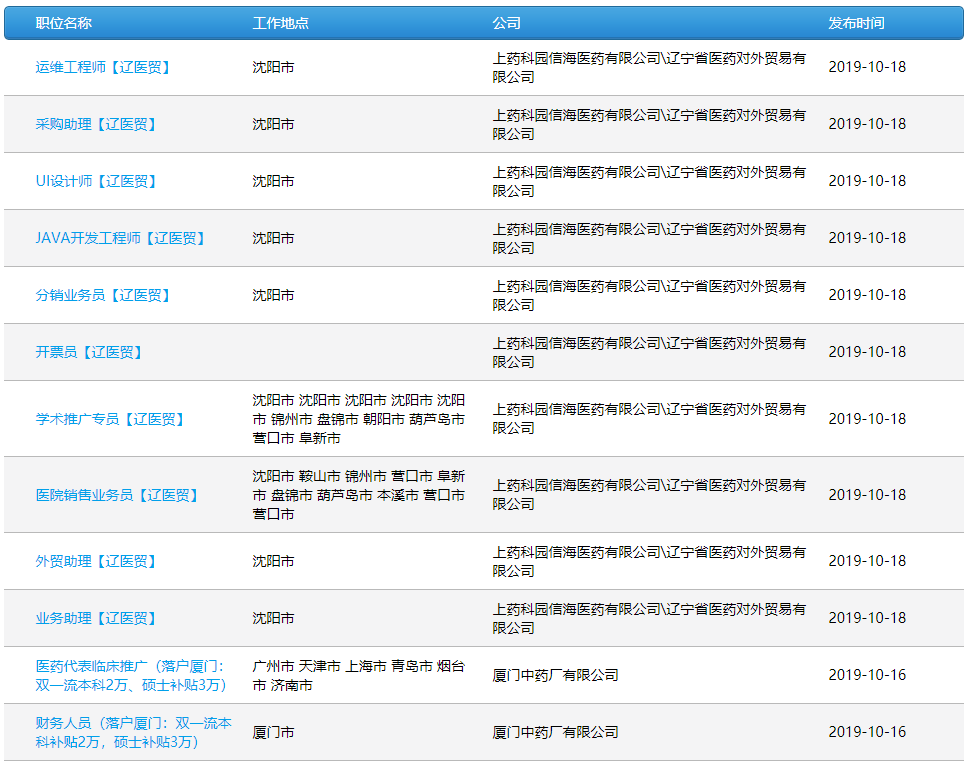Click company name in UI设计师 row
968x764 pixels.
tap(649, 181)
